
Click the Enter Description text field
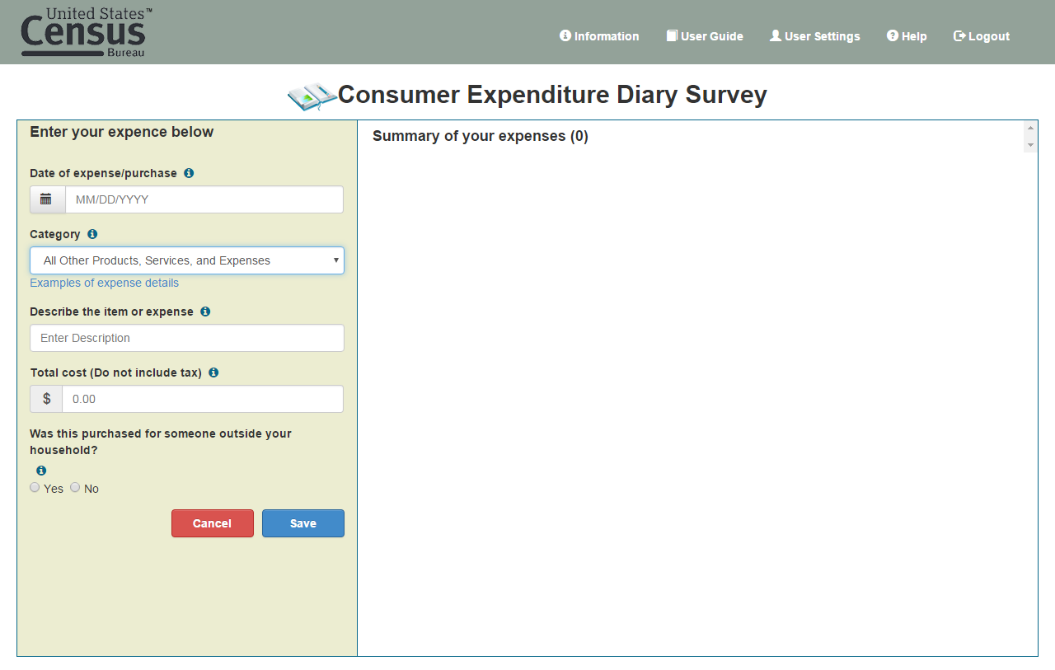click(187, 338)
